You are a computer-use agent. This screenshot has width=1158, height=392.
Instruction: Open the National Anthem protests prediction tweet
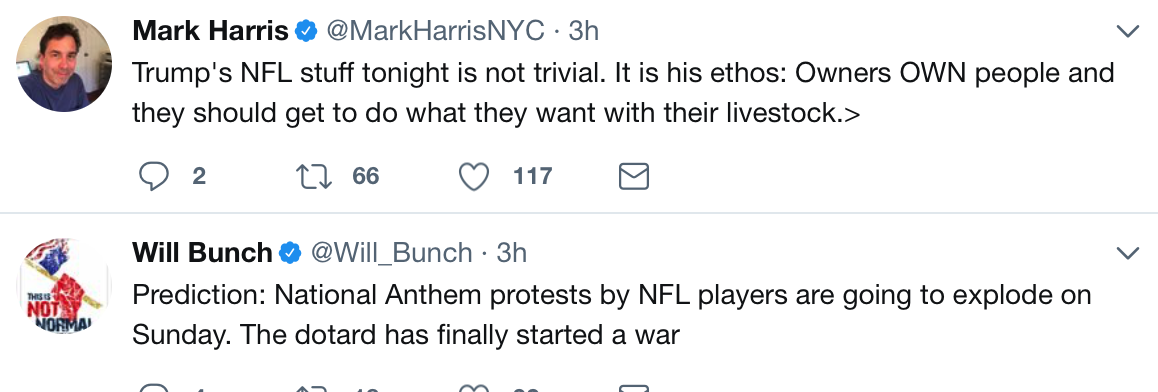point(611,315)
